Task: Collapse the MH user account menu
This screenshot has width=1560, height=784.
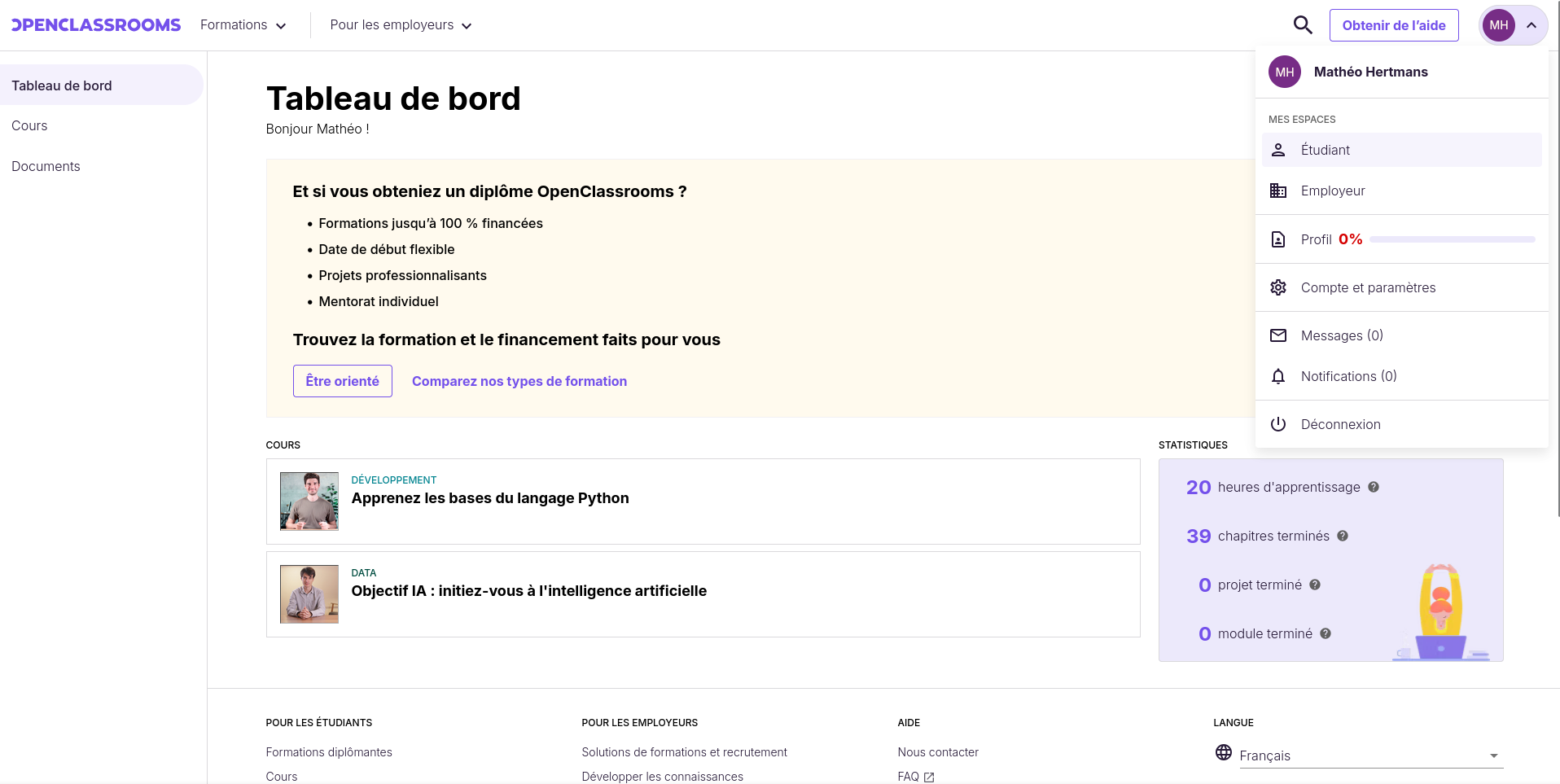Action: (1513, 25)
